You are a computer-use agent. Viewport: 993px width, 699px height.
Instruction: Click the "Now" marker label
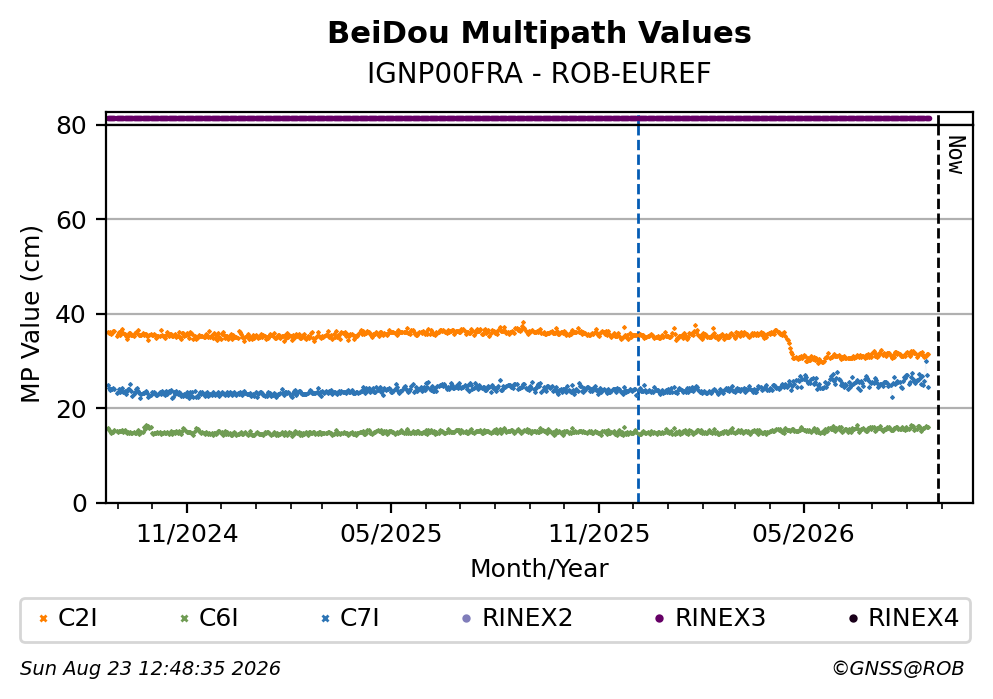pyautogui.click(x=956, y=155)
